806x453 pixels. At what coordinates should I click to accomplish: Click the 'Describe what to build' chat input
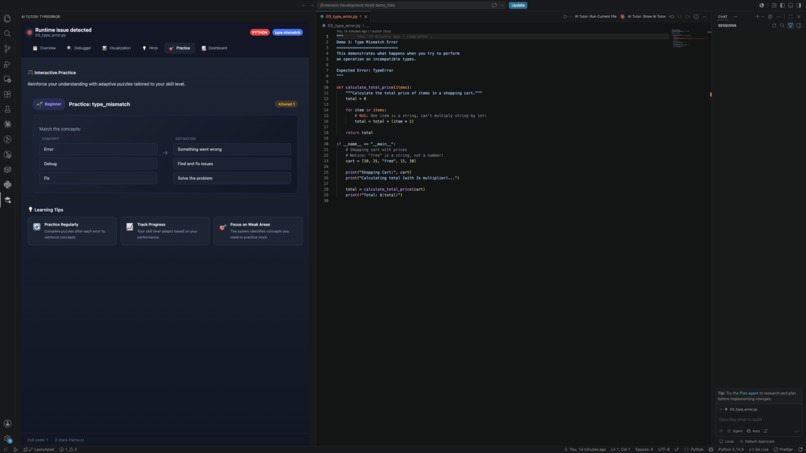click(x=759, y=420)
